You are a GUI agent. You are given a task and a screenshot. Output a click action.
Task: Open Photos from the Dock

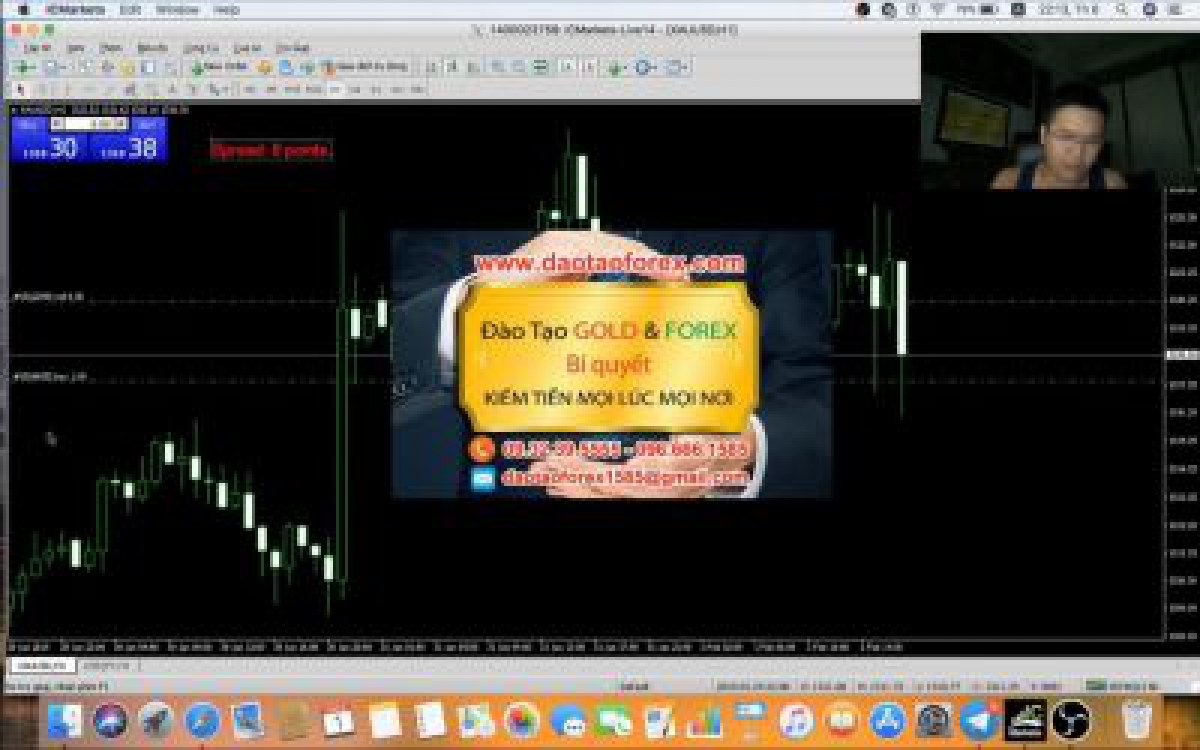pyautogui.click(x=520, y=720)
